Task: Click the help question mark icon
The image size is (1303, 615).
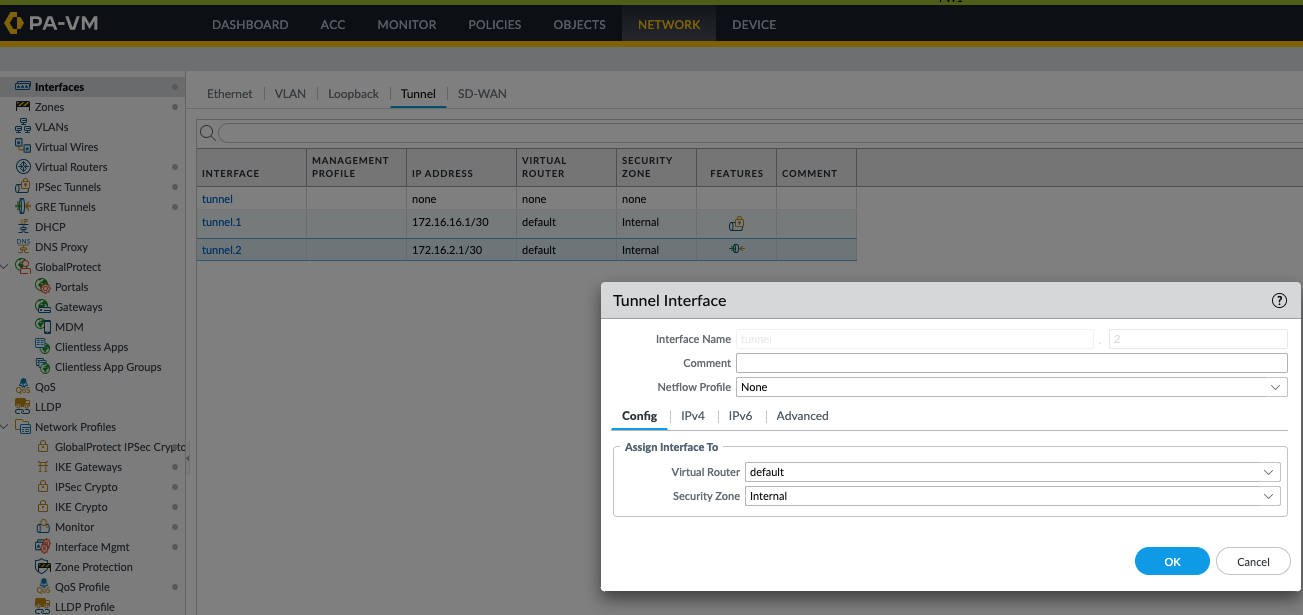Action: point(1278,300)
